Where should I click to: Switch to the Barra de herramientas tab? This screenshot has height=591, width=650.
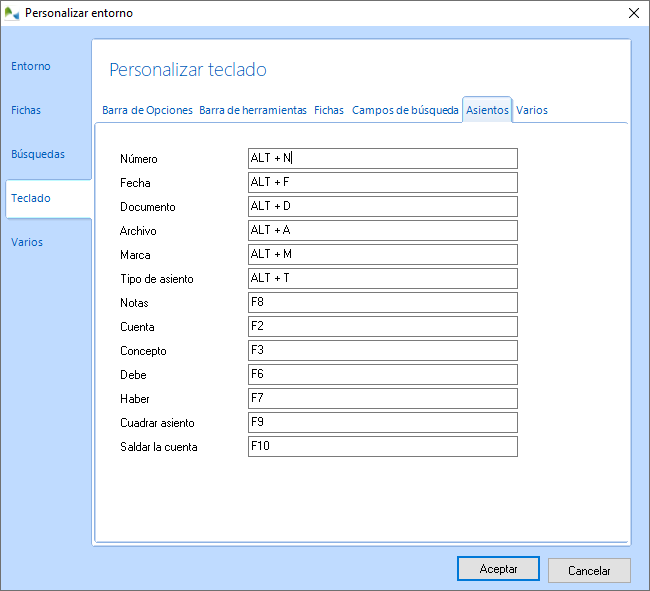[x=253, y=110]
